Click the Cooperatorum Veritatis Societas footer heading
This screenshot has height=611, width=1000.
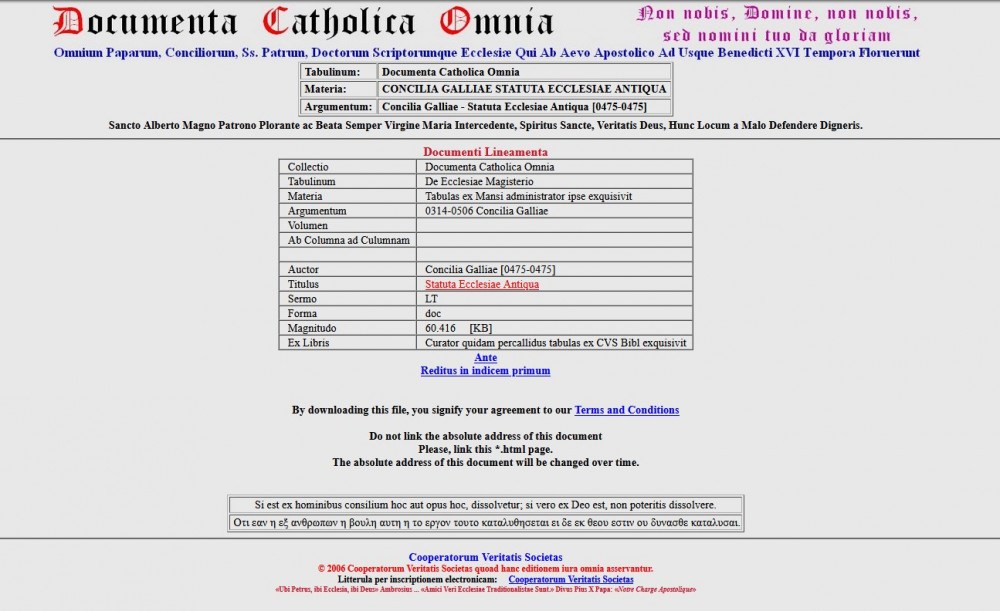click(x=485, y=558)
